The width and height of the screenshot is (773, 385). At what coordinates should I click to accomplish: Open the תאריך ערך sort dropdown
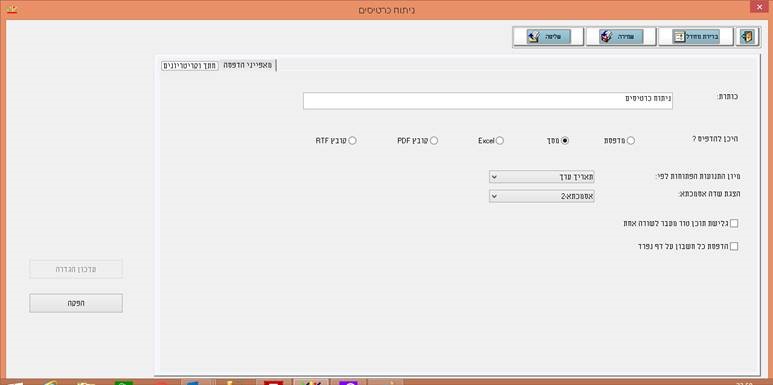point(541,177)
